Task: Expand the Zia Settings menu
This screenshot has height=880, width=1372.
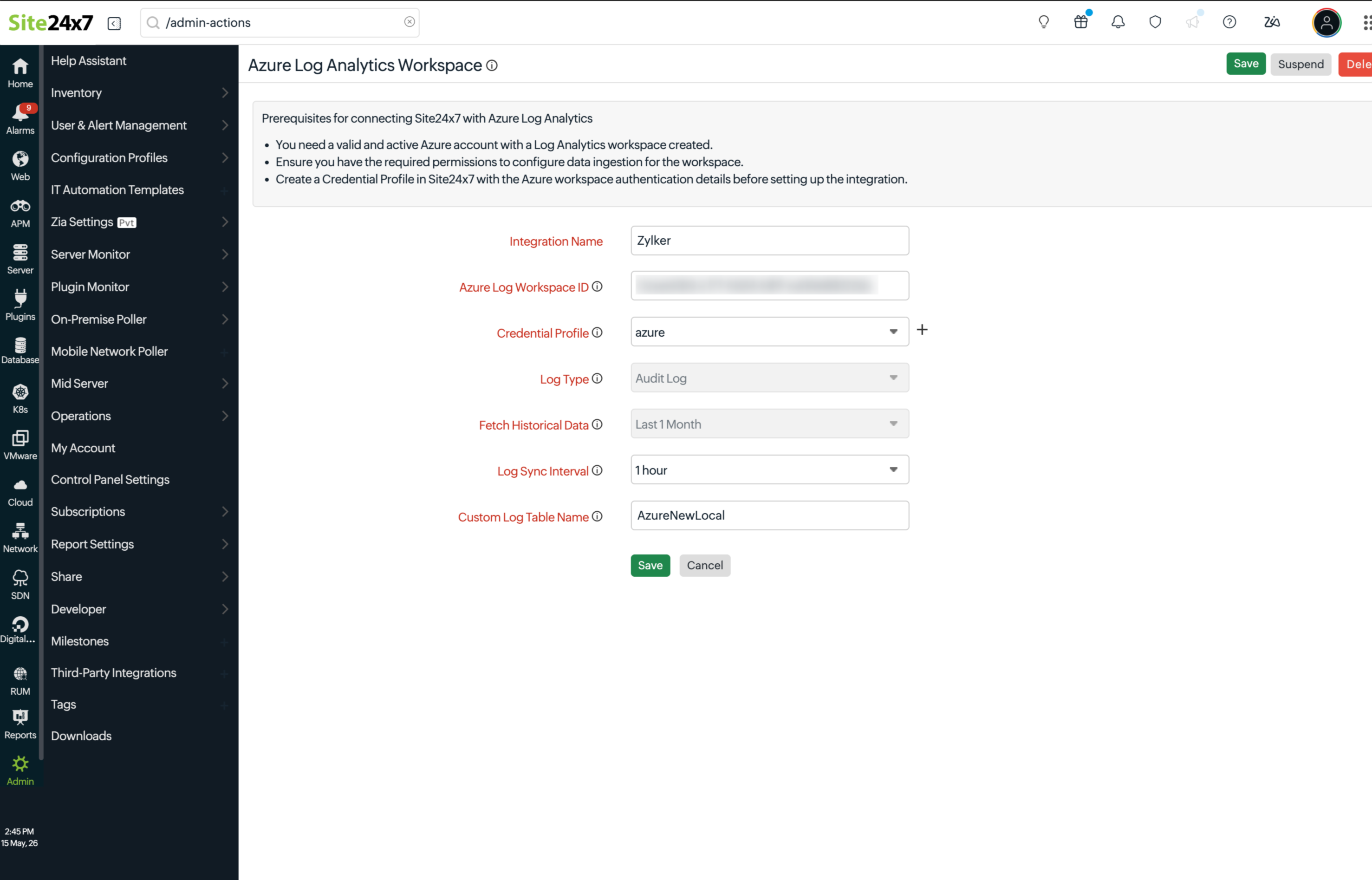Action: (x=140, y=222)
